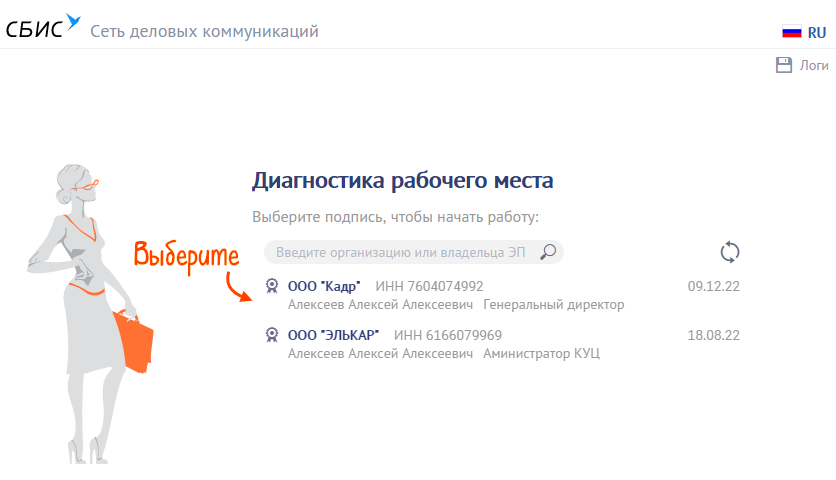The width and height of the screenshot is (836, 480).
Task: Focus the organization or owner search field
Action: pos(400,252)
